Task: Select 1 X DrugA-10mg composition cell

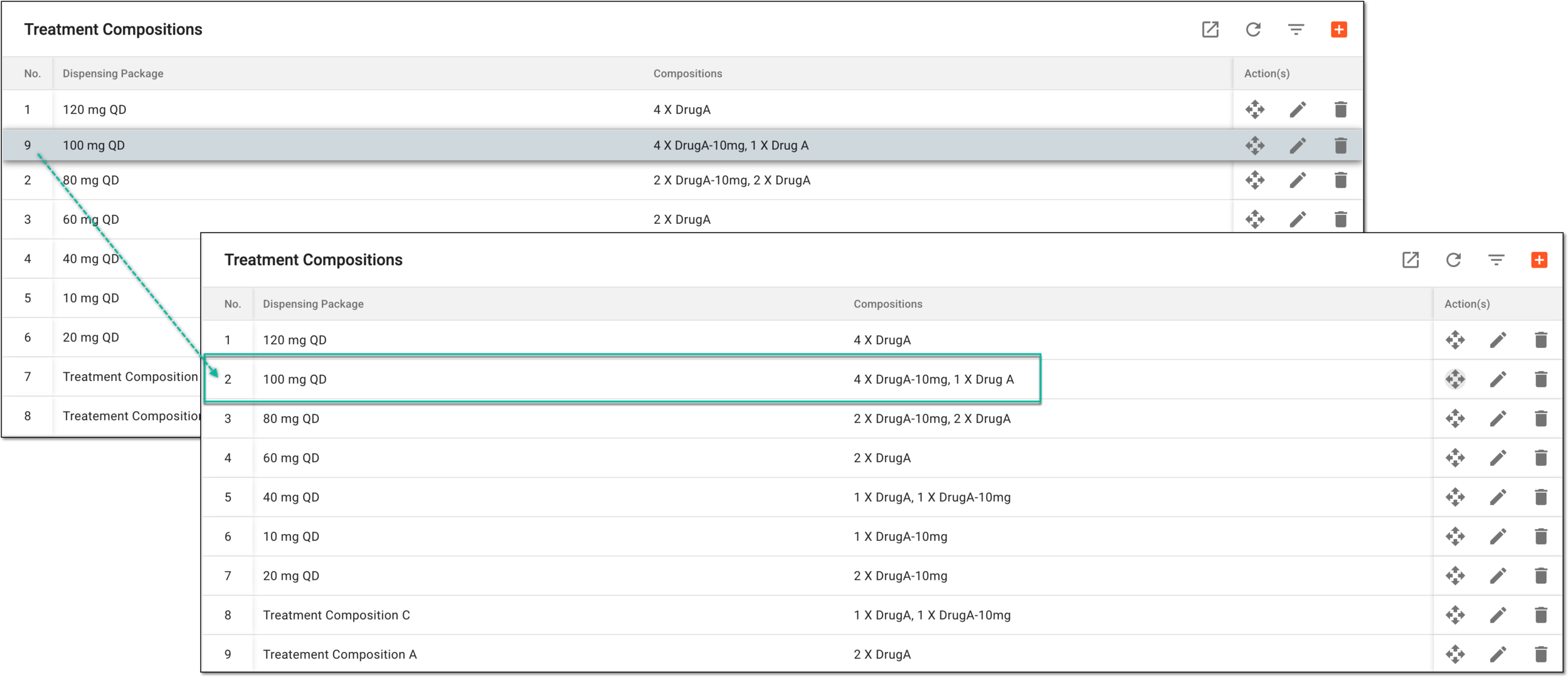Action: pos(900,537)
